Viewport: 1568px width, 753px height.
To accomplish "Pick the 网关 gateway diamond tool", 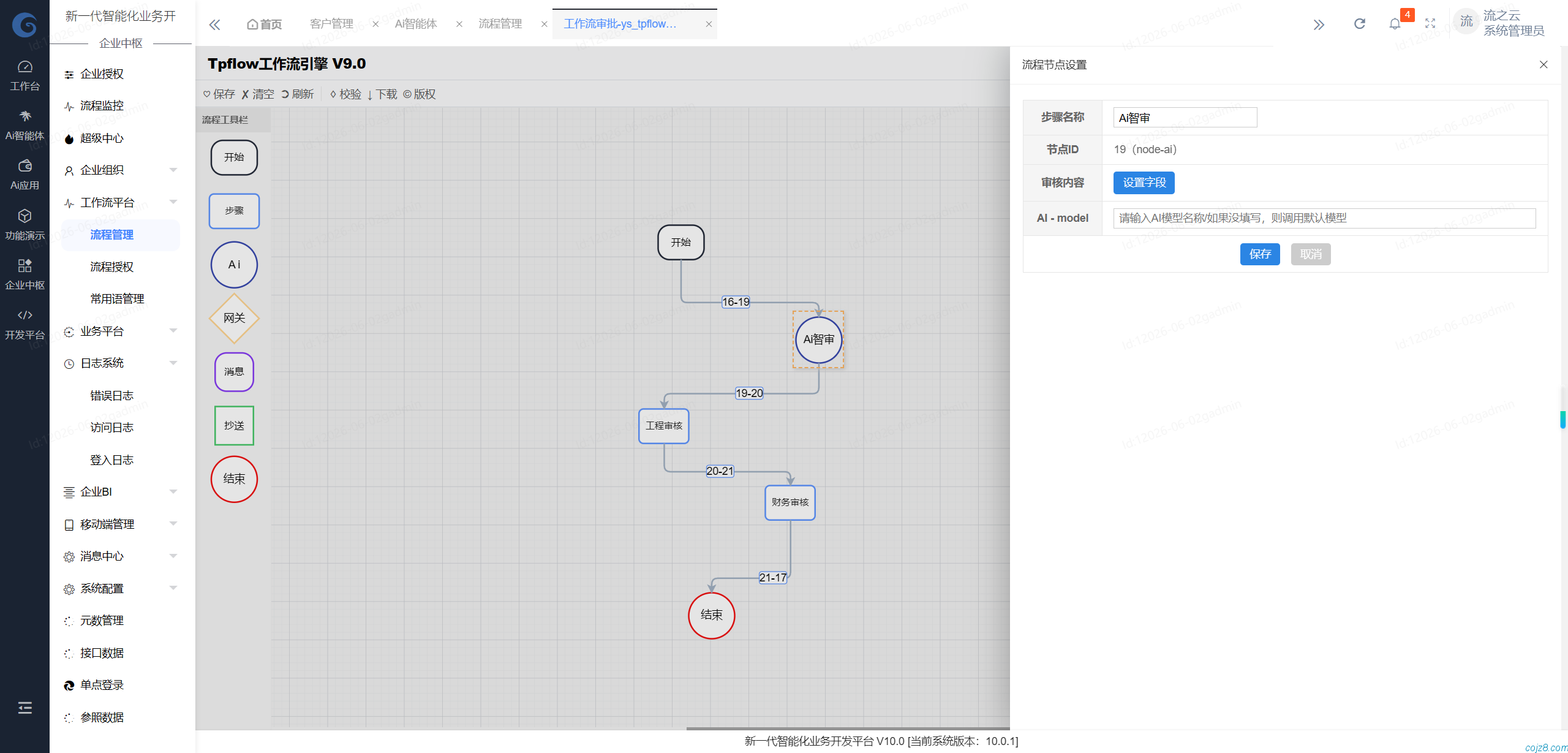I will click(x=234, y=318).
